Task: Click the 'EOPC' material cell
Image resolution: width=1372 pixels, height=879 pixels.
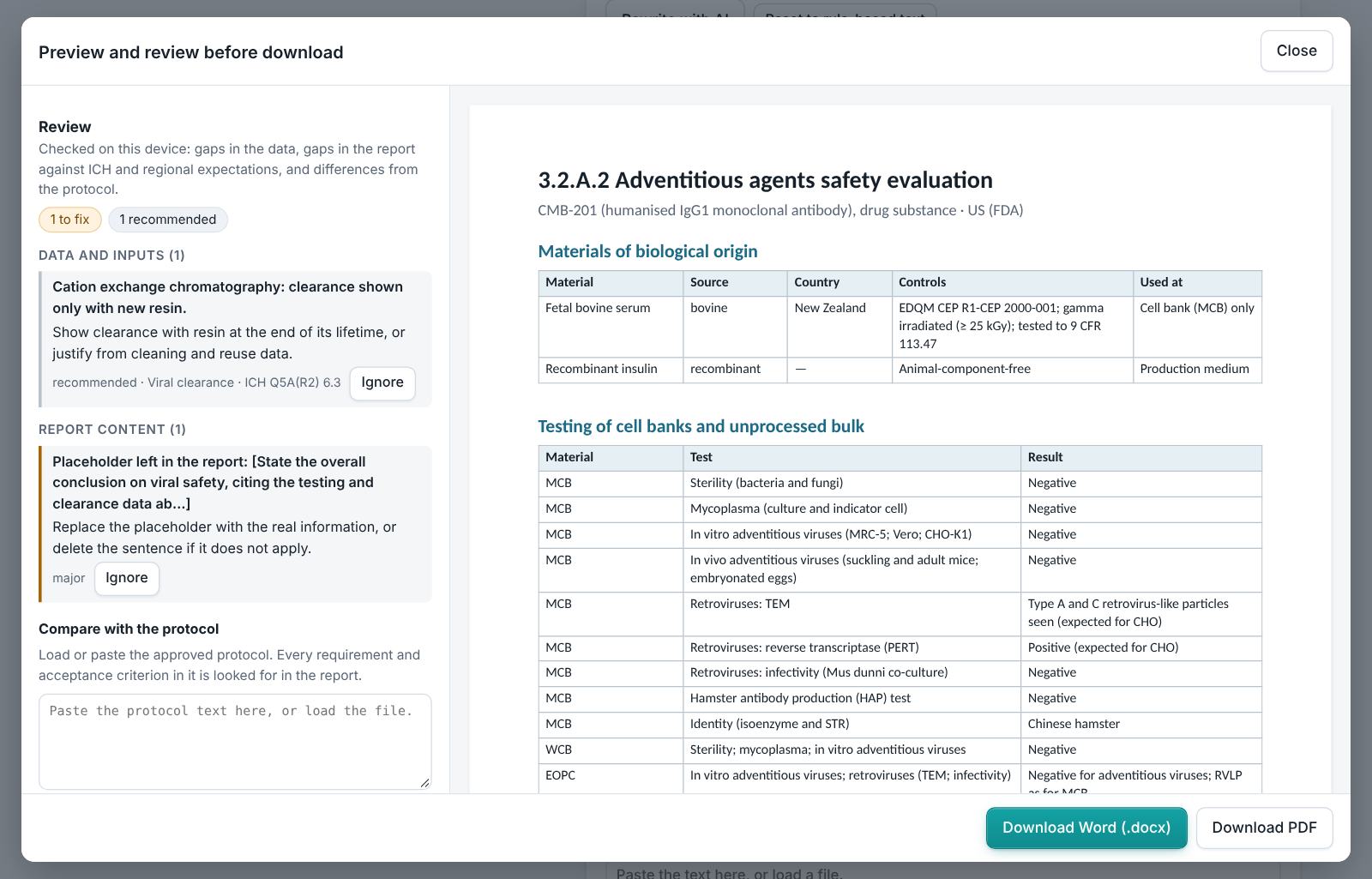Action: [611, 778]
